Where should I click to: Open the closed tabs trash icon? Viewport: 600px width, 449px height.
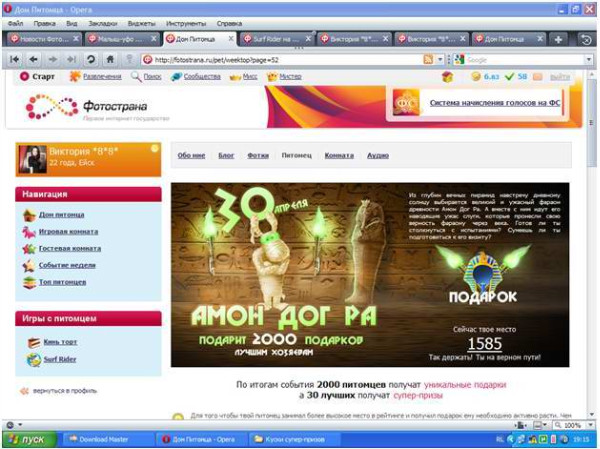pos(586,39)
